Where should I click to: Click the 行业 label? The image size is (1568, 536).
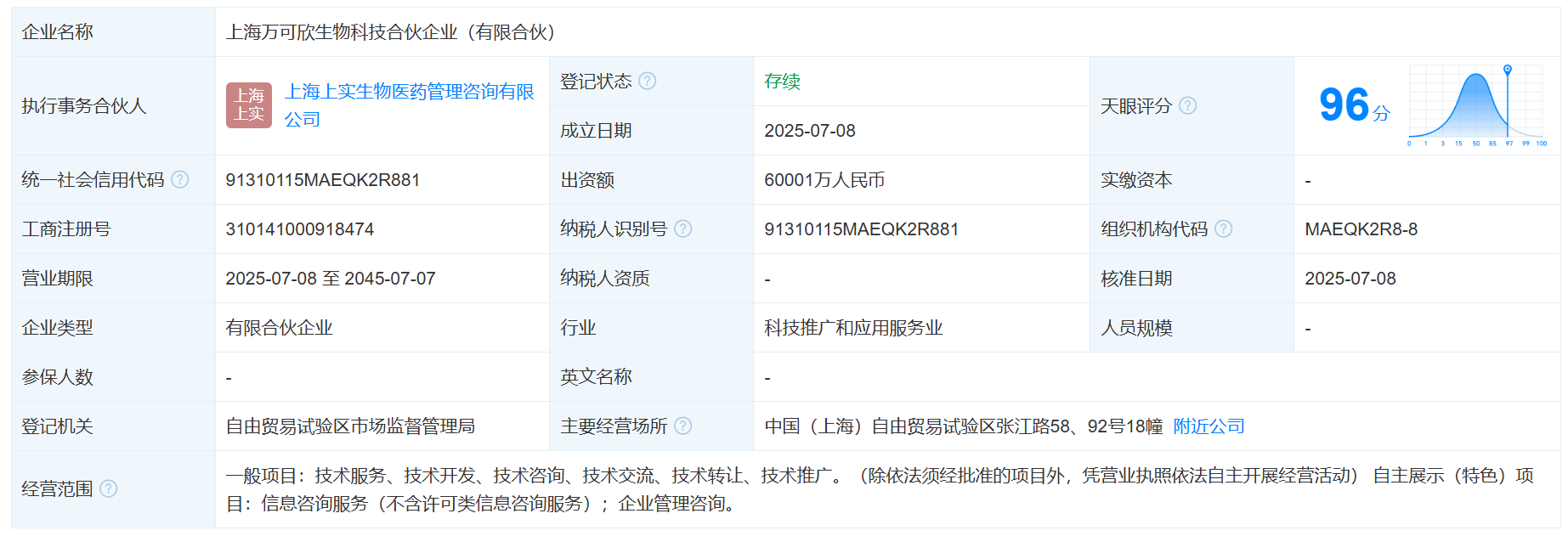(x=578, y=328)
